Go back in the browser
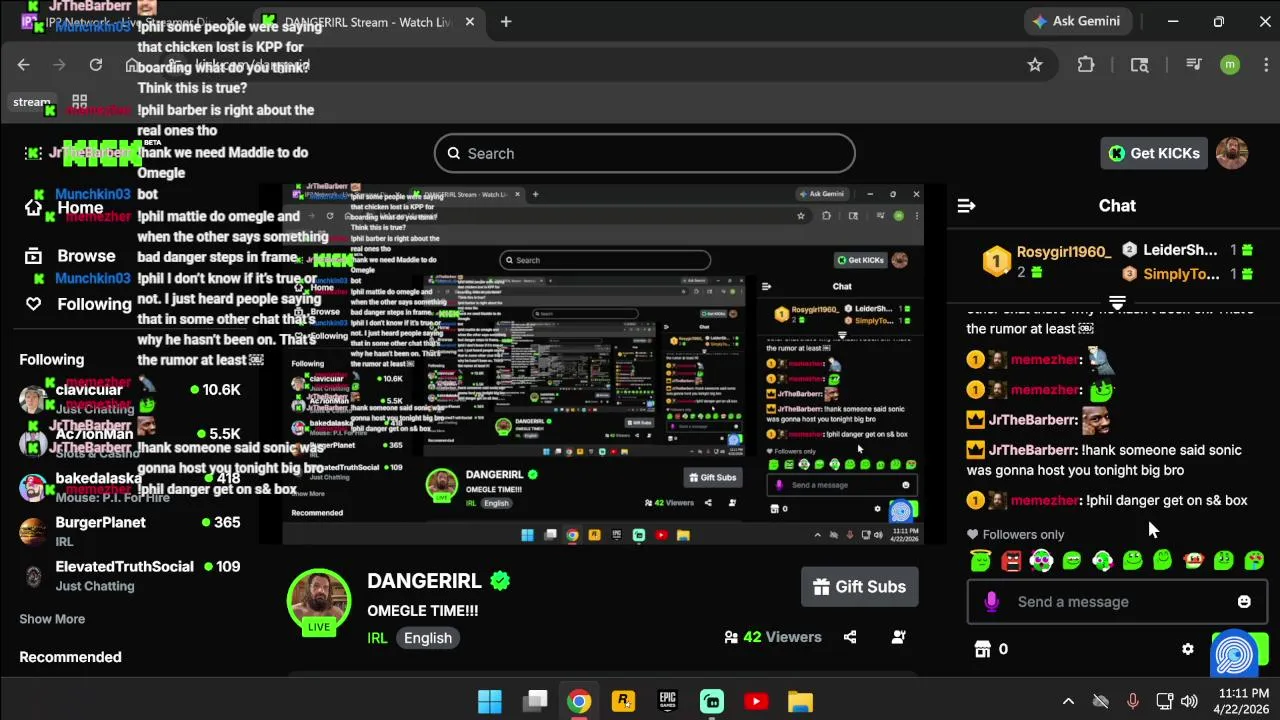1280x720 pixels. tap(24, 65)
